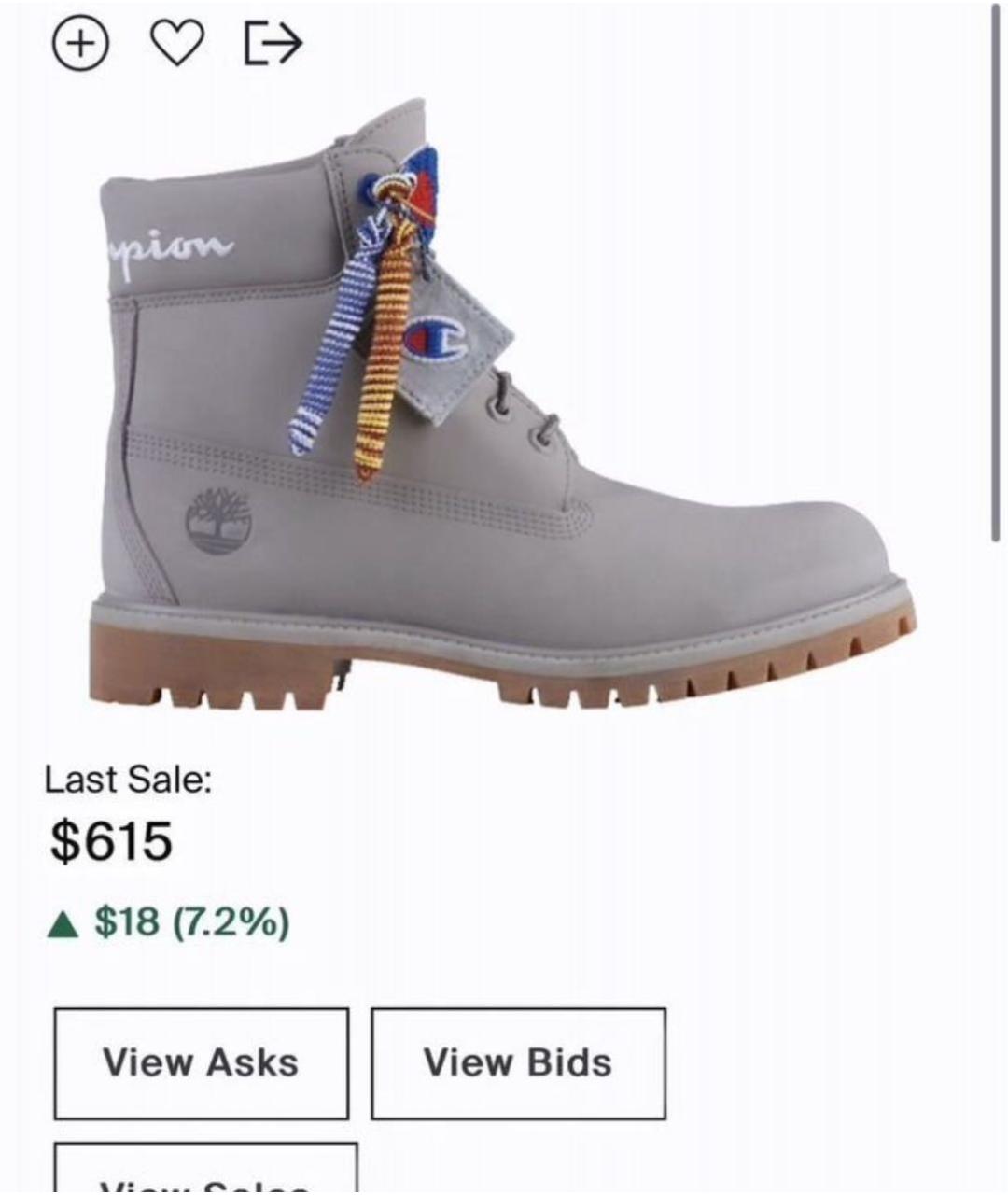Click the Last Sale label

tap(128, 779)
